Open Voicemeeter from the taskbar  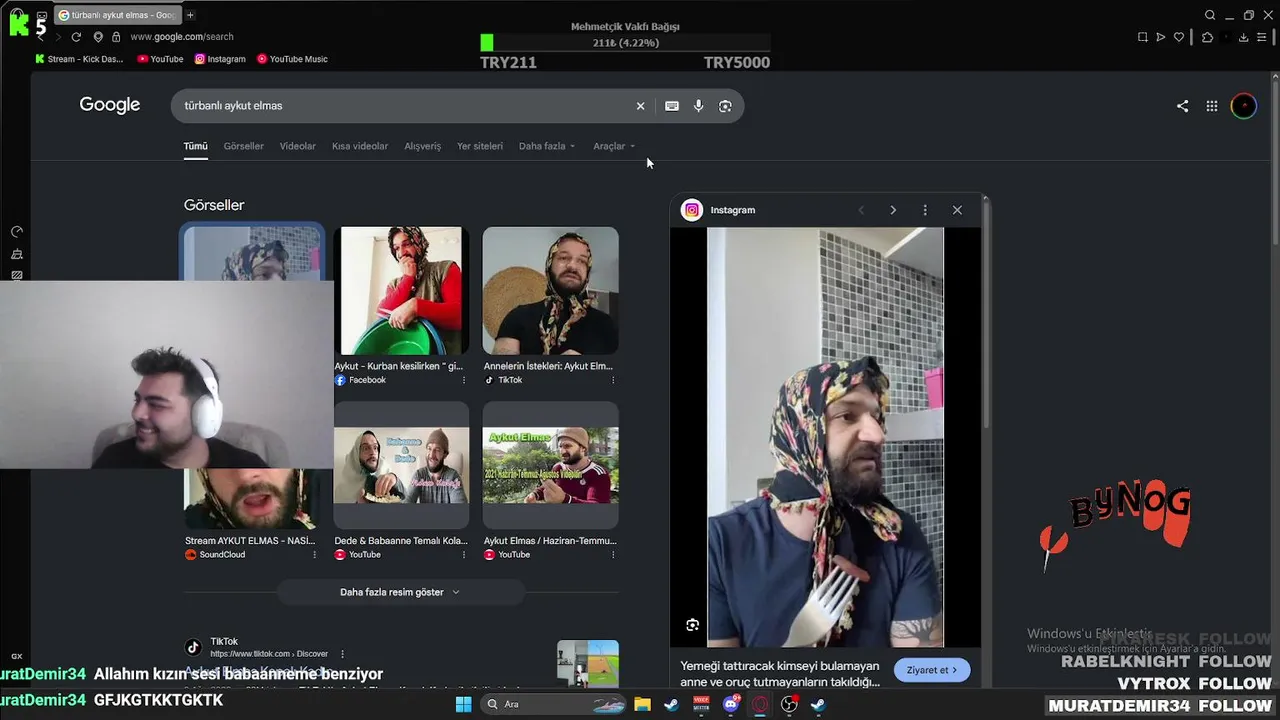click(701, 704)
